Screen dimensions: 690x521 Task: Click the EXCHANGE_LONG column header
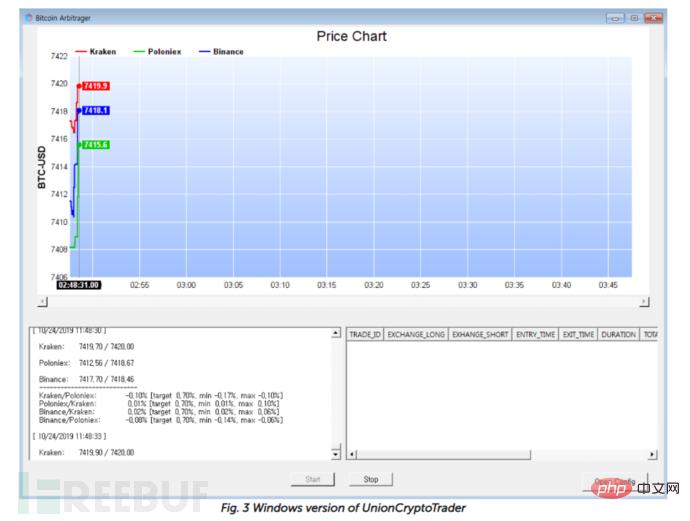[x=416, y=334]
